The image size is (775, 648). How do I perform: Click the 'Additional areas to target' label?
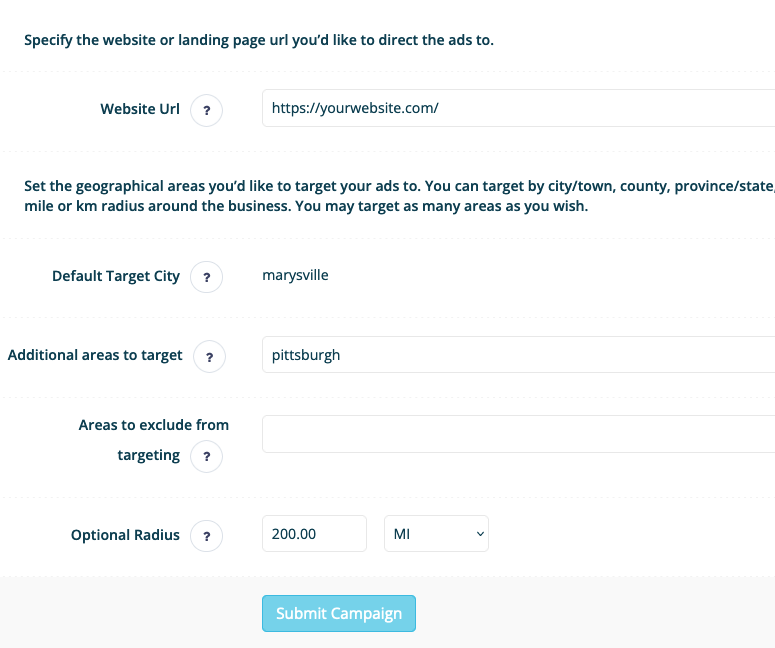(95, 355)
